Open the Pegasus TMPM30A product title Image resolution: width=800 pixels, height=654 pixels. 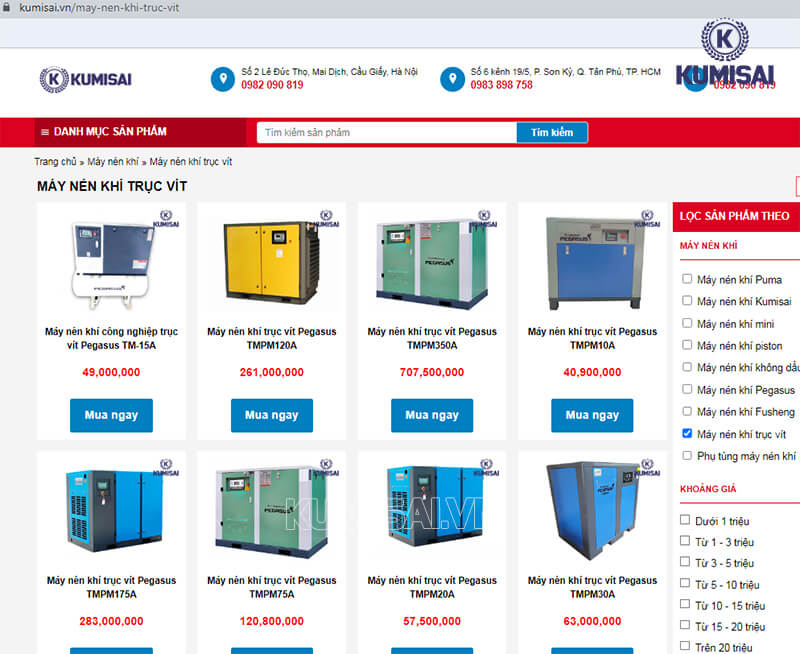(592, 587)
